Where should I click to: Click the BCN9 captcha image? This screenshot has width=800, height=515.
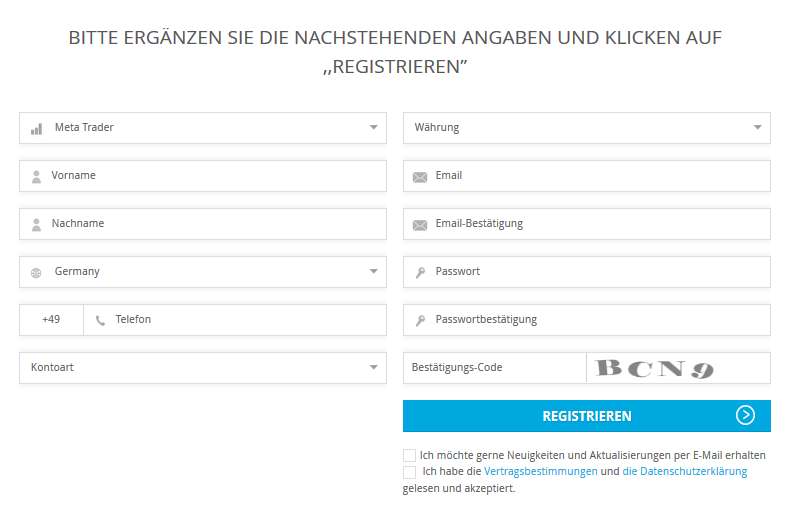pyautogui.click(x=655, y=368)
